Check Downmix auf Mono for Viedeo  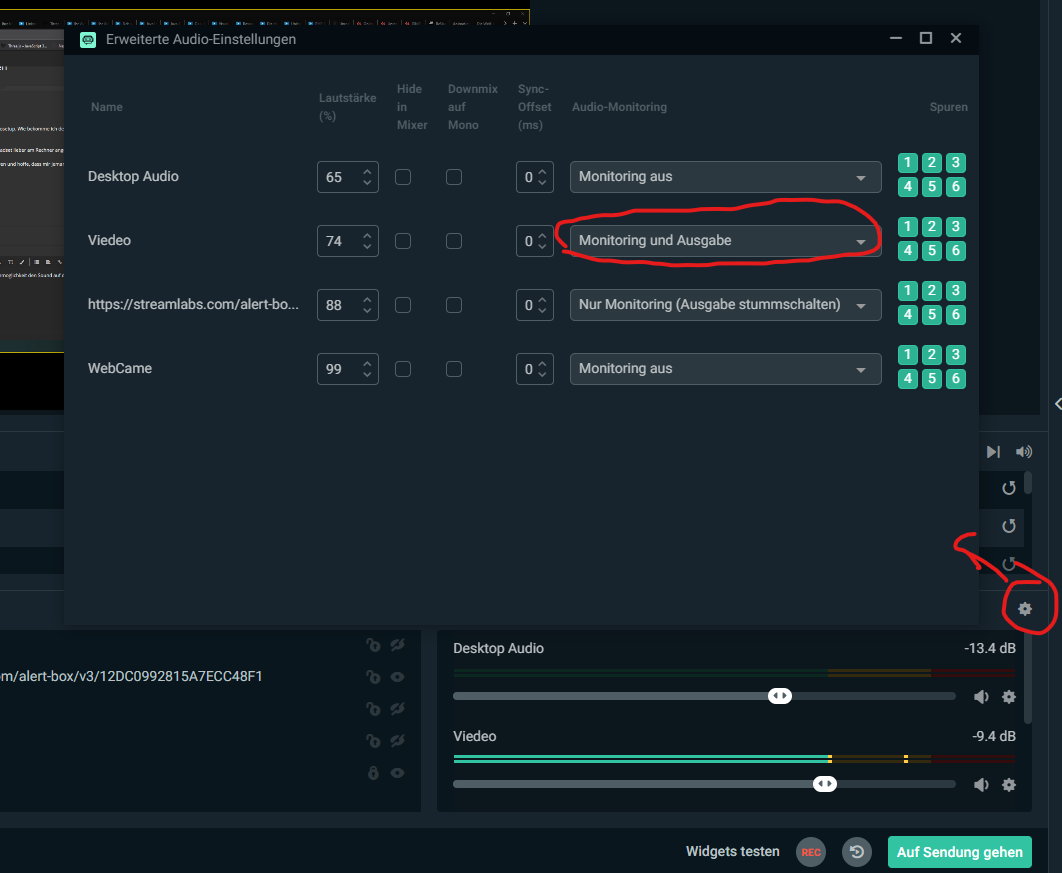pos(454,241)
